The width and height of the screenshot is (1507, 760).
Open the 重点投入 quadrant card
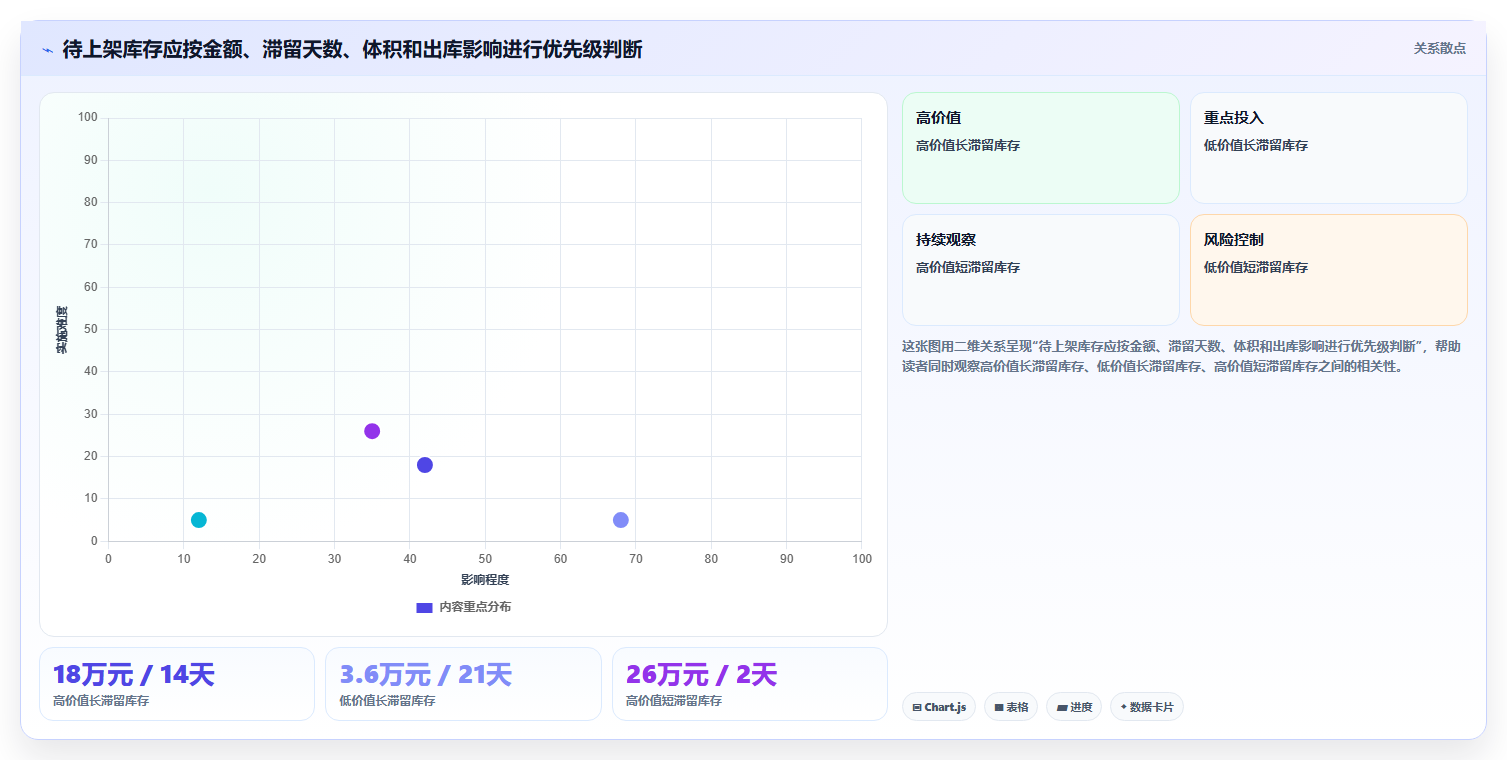tap(1329, 148)
